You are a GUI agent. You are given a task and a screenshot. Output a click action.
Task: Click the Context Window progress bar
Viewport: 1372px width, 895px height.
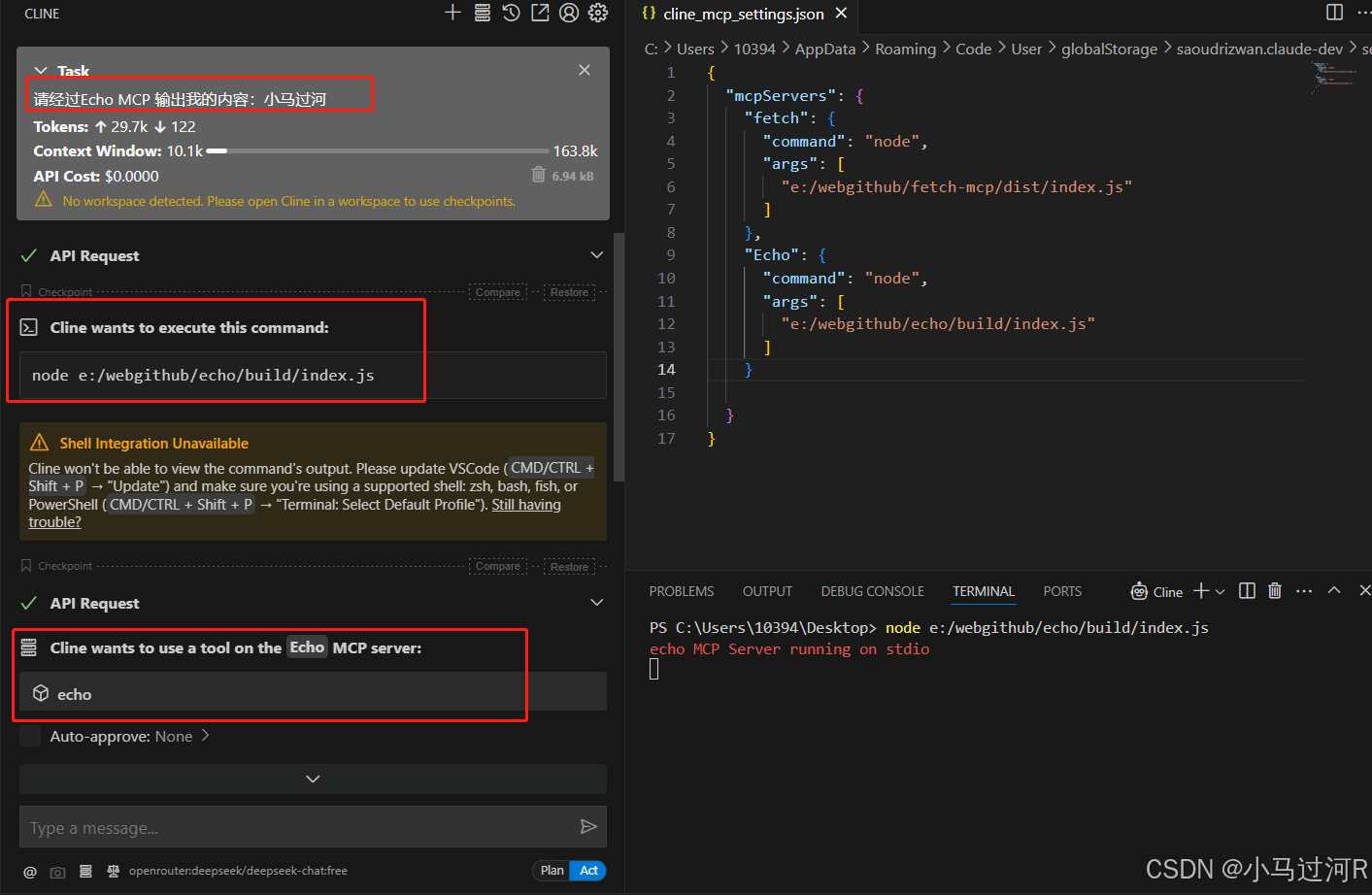[379, 150]
